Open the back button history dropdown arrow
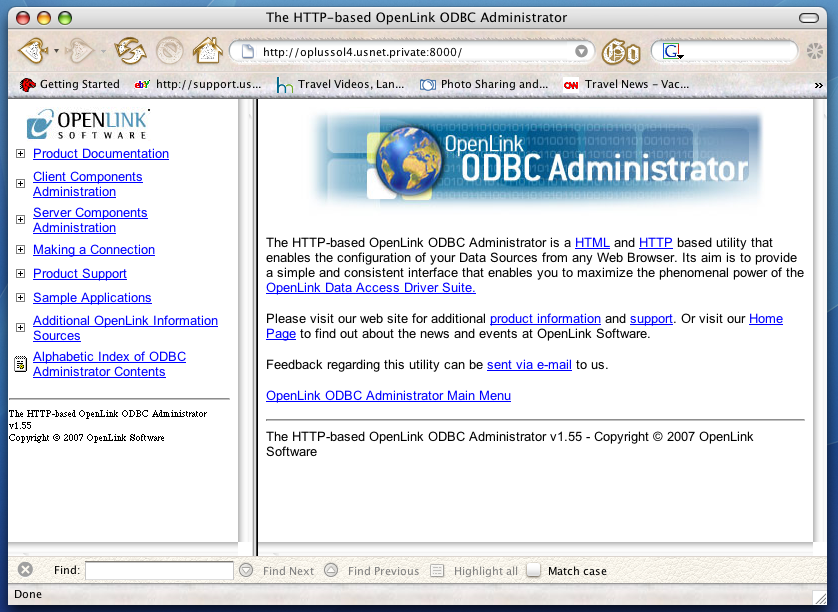Screen dimensions: 838x612 click(57, 51)
